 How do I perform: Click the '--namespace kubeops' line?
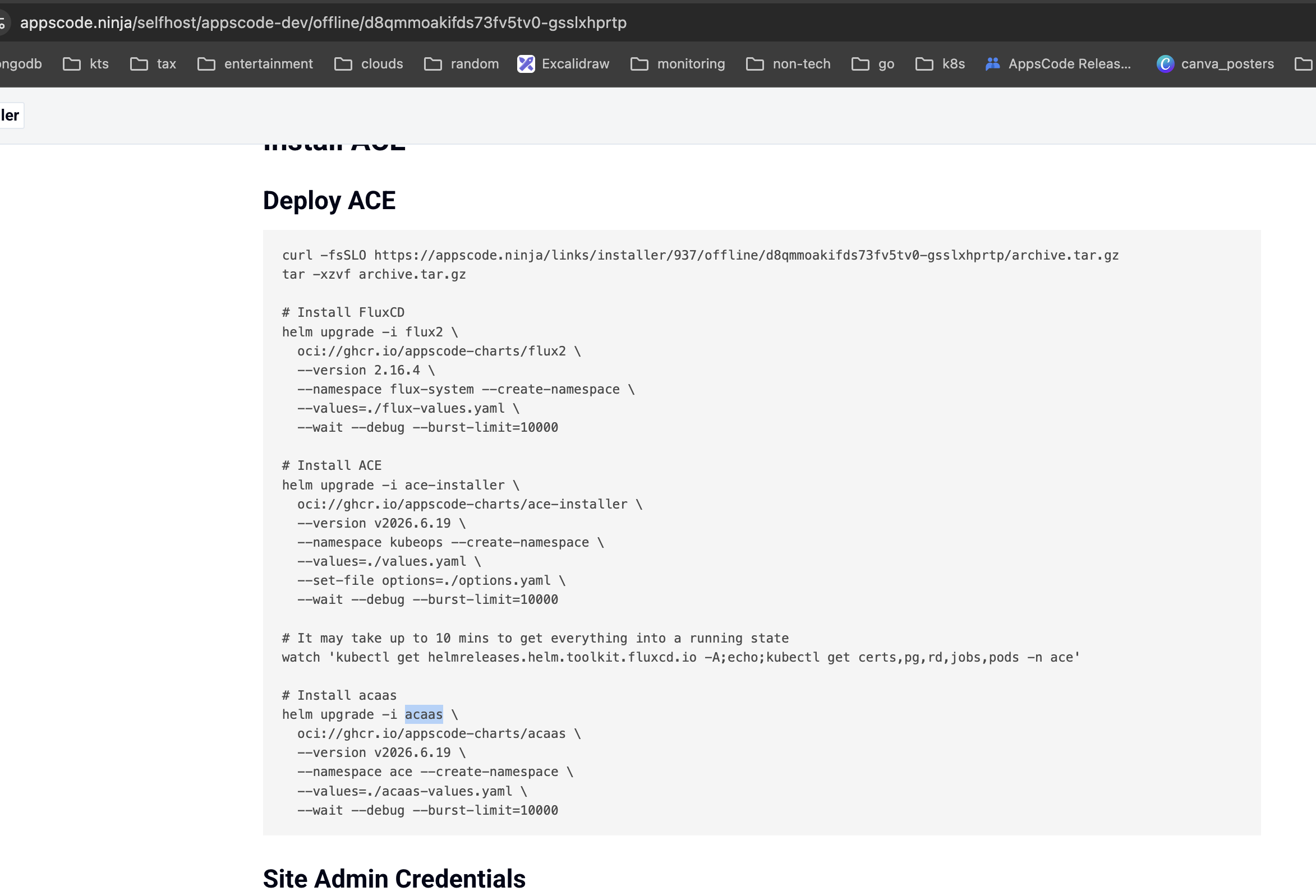click(451, 542)
